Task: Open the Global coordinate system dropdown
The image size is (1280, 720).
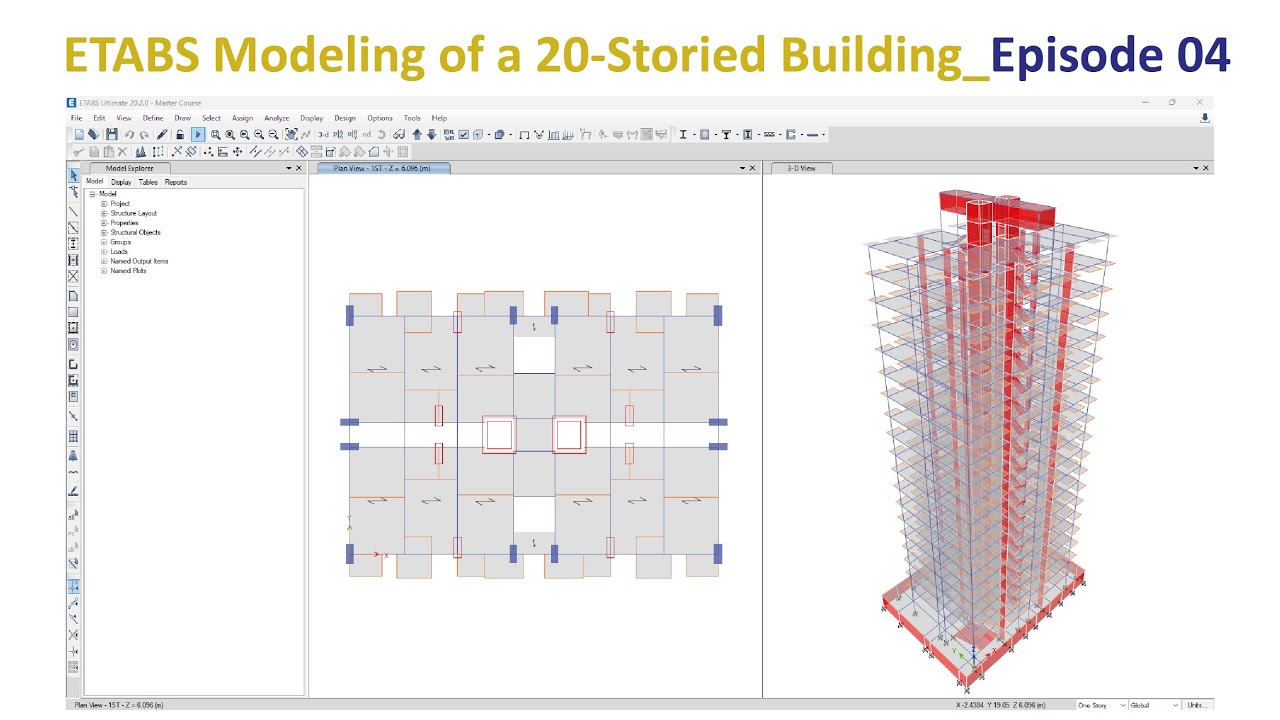Action: [1154, 705]
